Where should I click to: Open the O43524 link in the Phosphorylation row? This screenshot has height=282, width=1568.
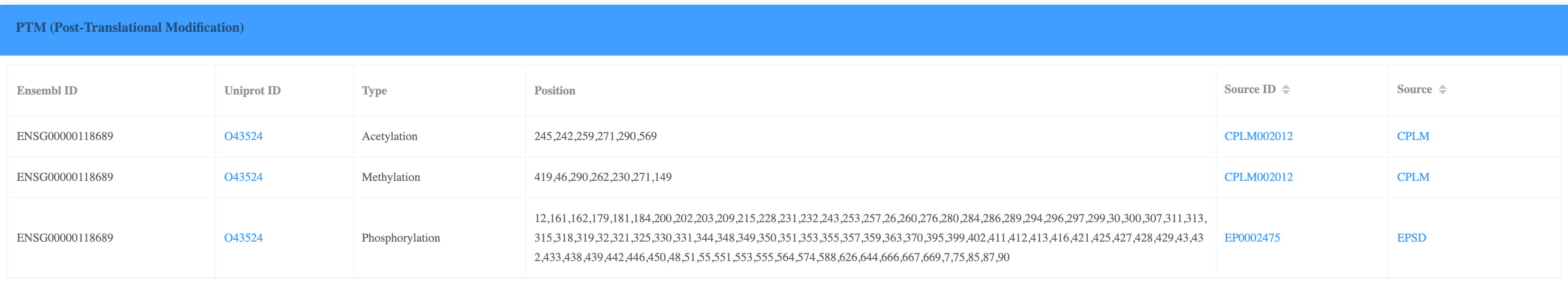pyautogui.click(x=243, y=237)
